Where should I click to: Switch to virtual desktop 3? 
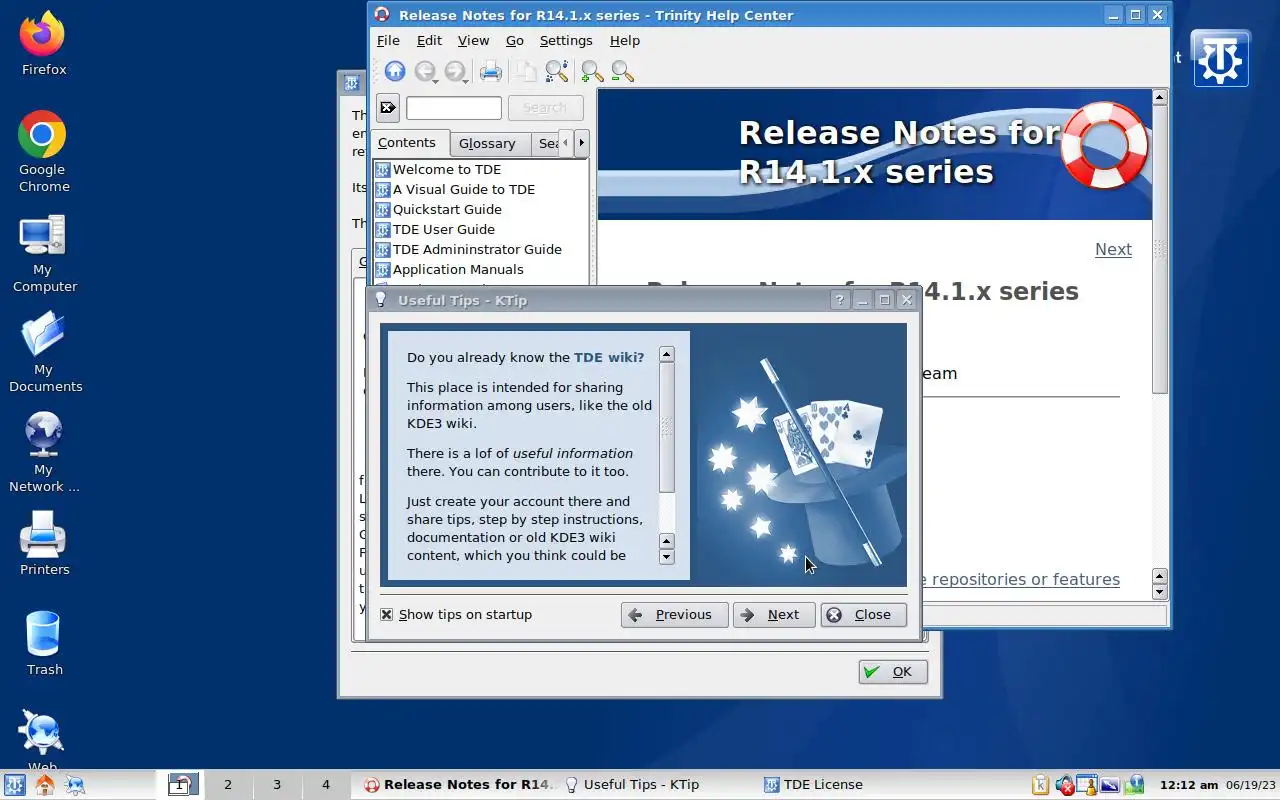tap(277, 785)
